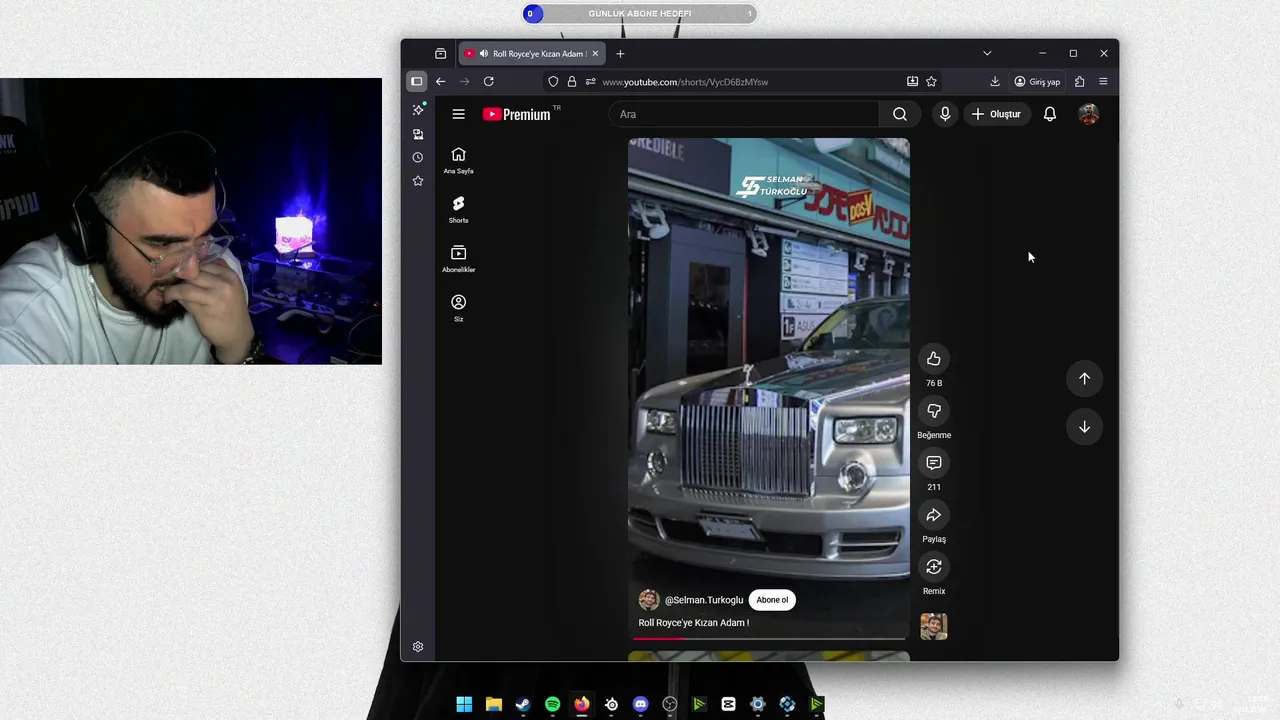Open the Firefox View icon
1280x720 pixels.
[440, 53]
